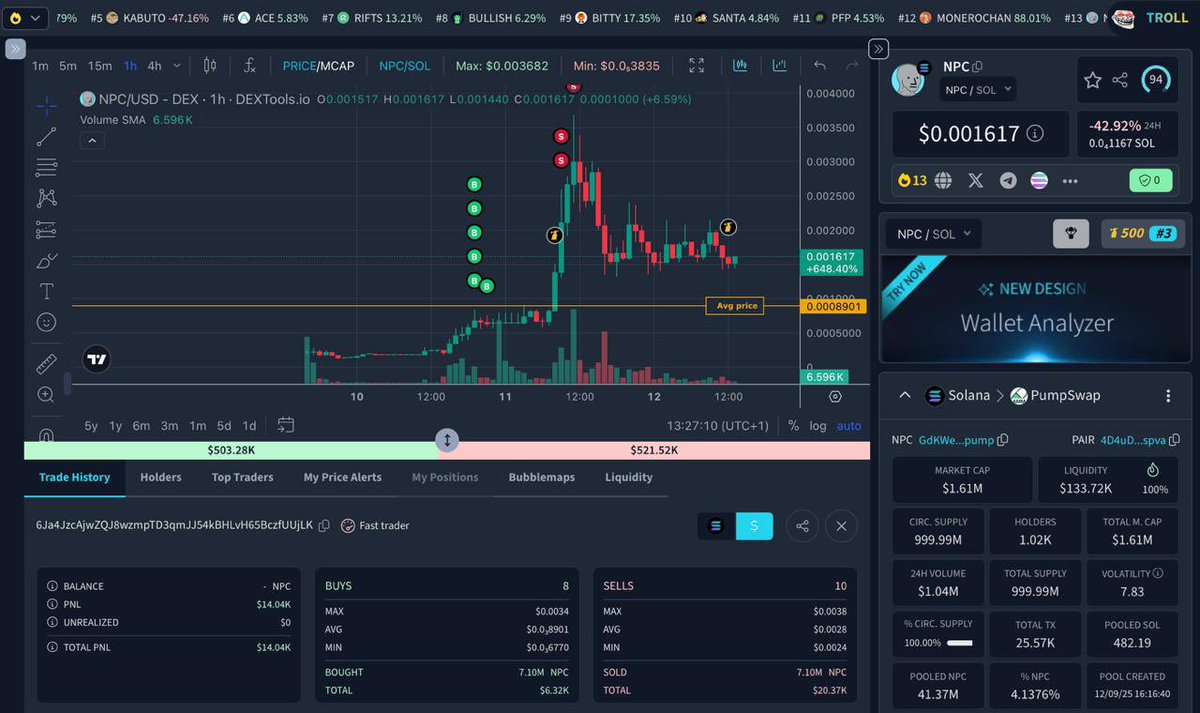The width and height of the screenshot is (1200, 713).
Task: Set chart range to 5d
Action: pos(224,426)
